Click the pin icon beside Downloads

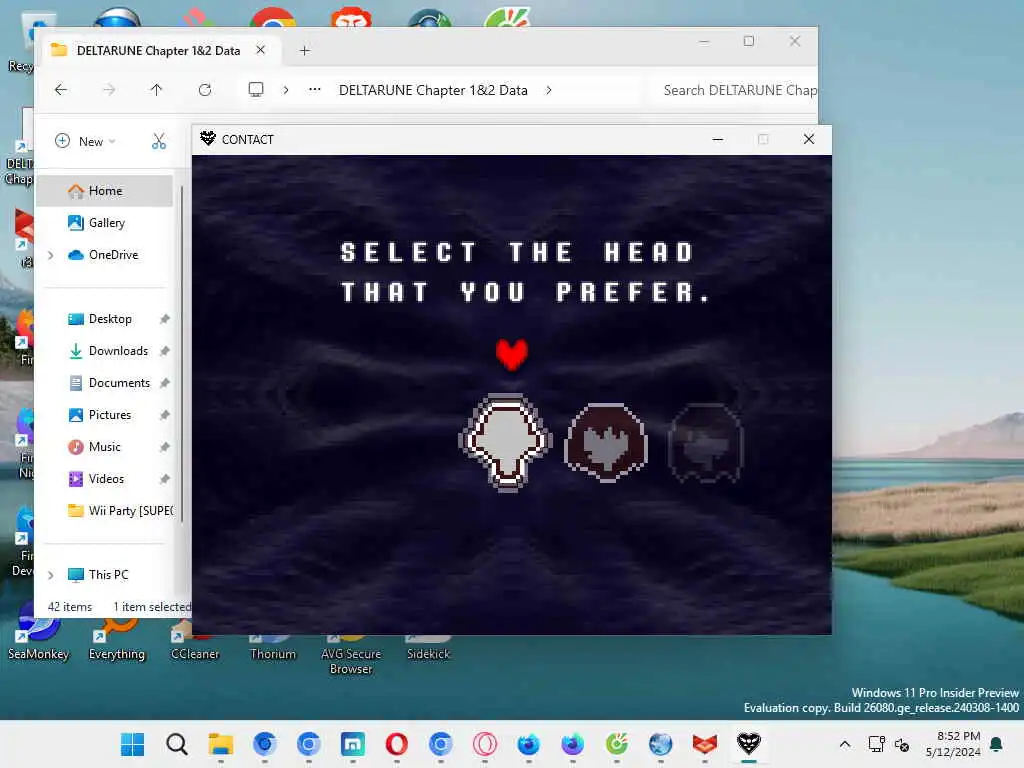click(x=165, y=351)
